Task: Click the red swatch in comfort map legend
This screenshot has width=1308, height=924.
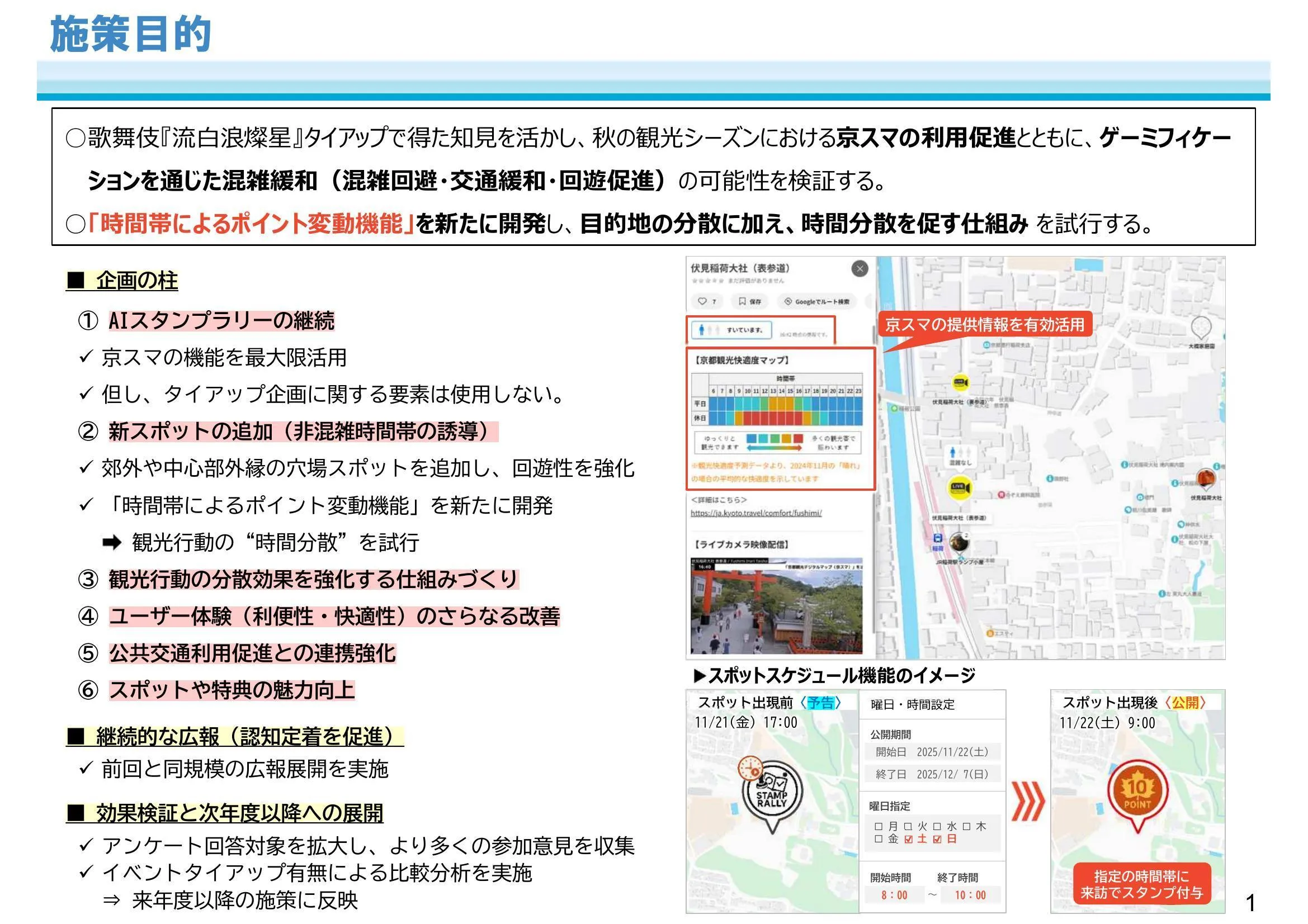Action: point(798,438)
